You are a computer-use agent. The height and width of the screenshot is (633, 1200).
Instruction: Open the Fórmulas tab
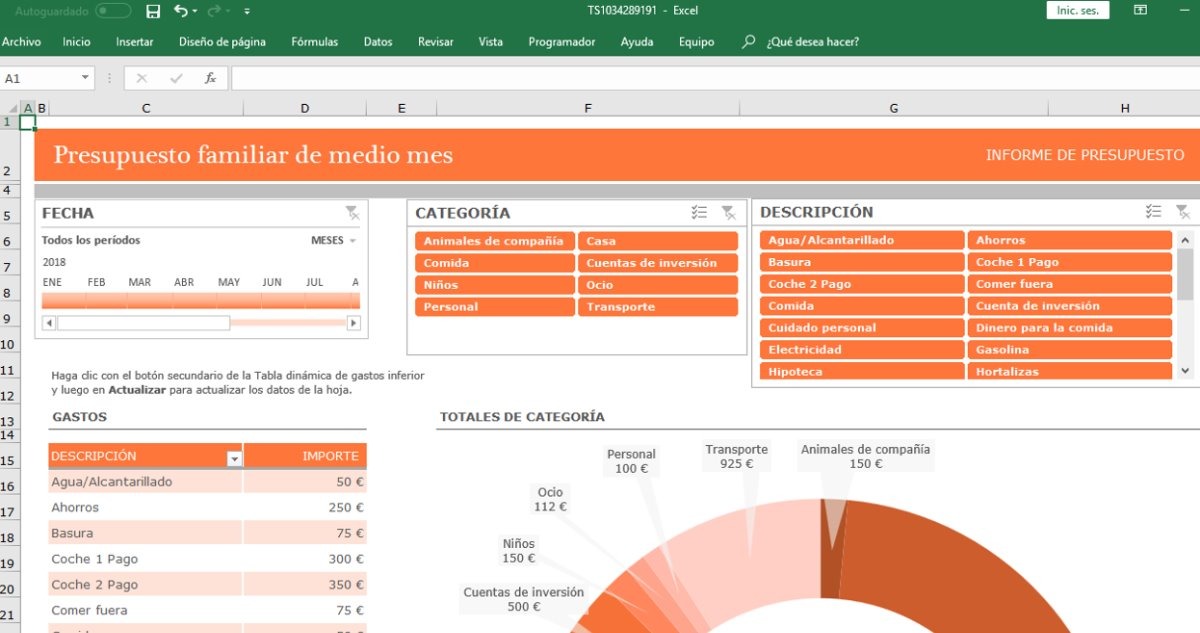tap(314, 42)
